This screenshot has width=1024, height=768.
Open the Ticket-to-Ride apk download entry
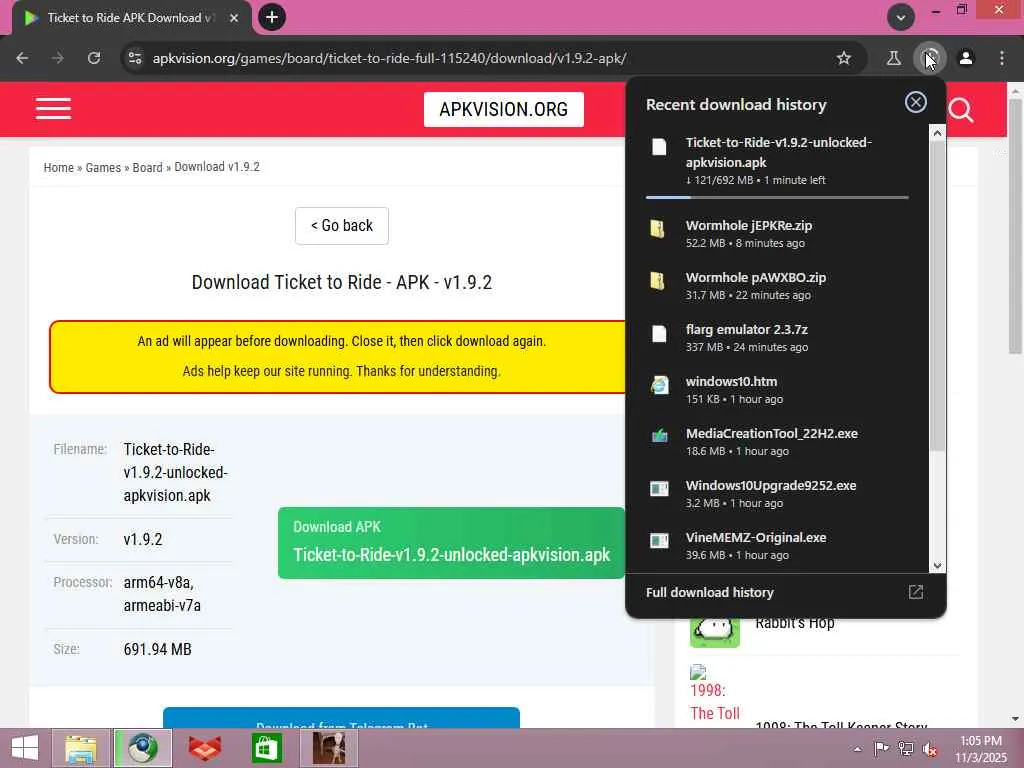[x=777, y=161]
